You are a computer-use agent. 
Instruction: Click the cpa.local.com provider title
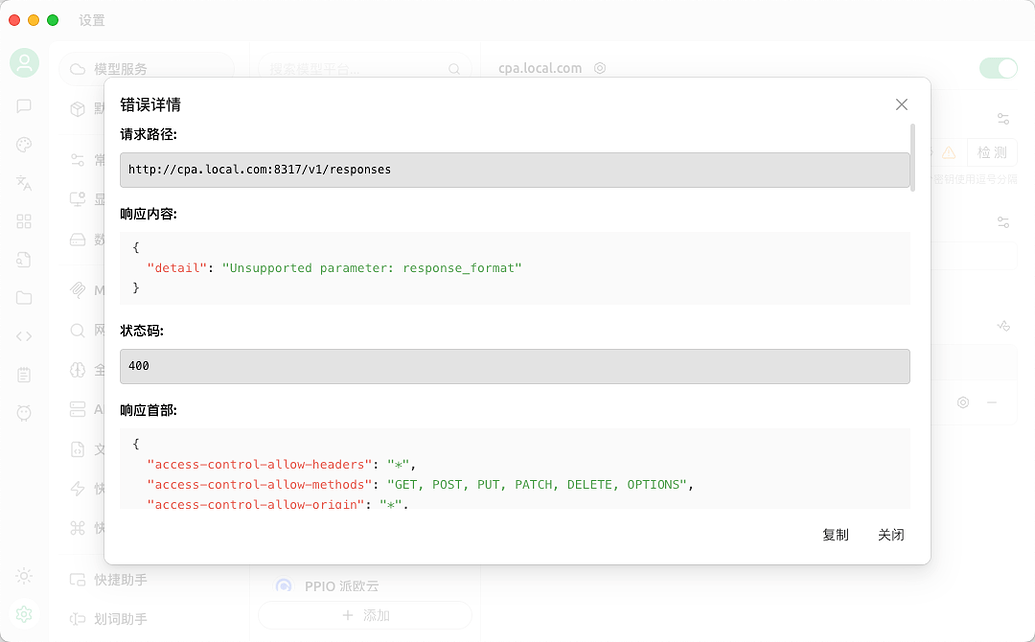(540, 68)
